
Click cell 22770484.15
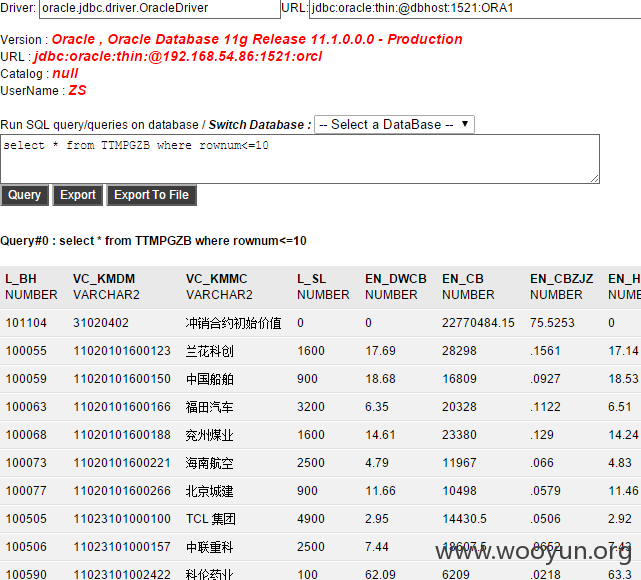478,323
